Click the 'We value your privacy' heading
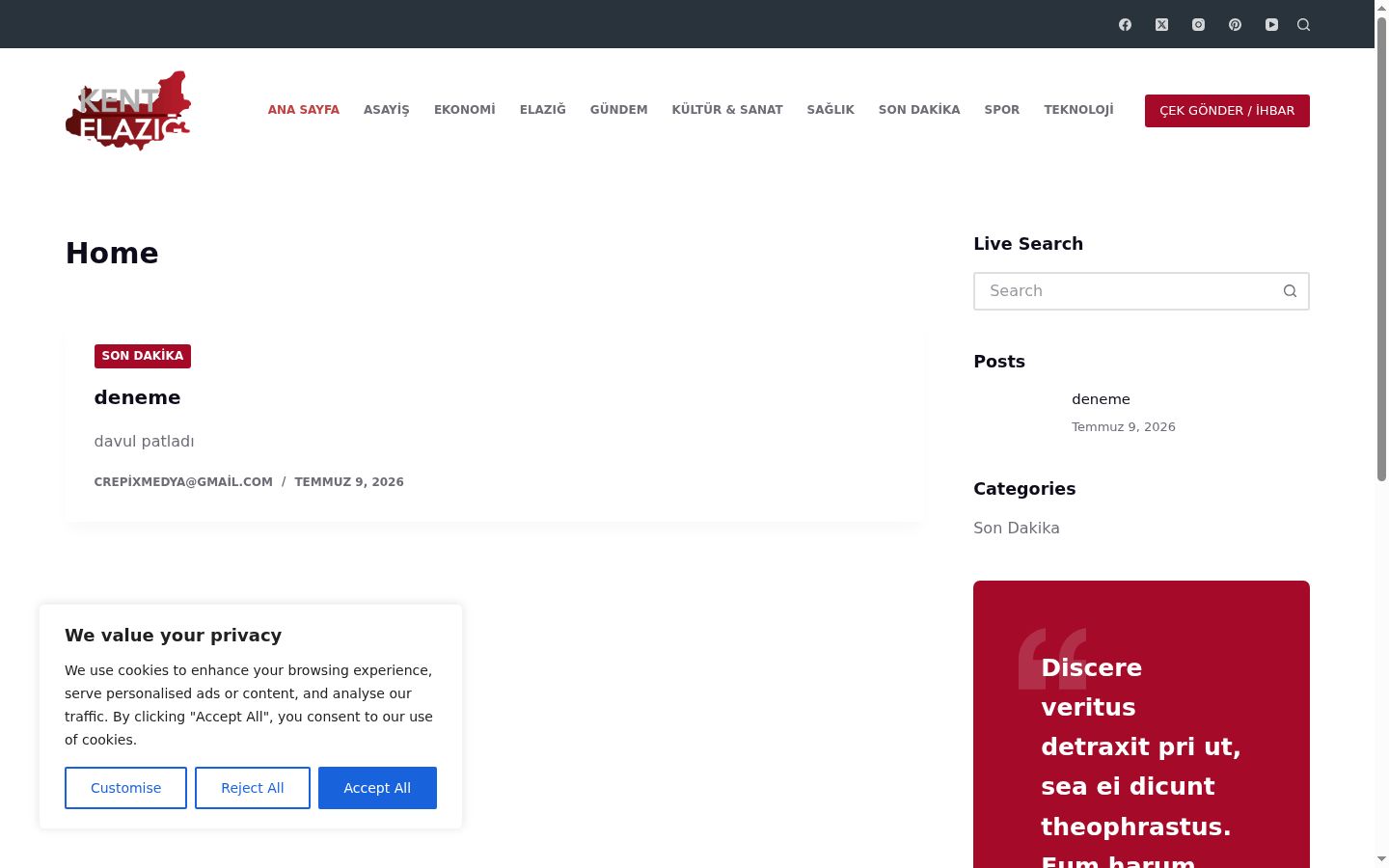The height and width of the screenshot is (868, 1389). (x=174, y=636)
